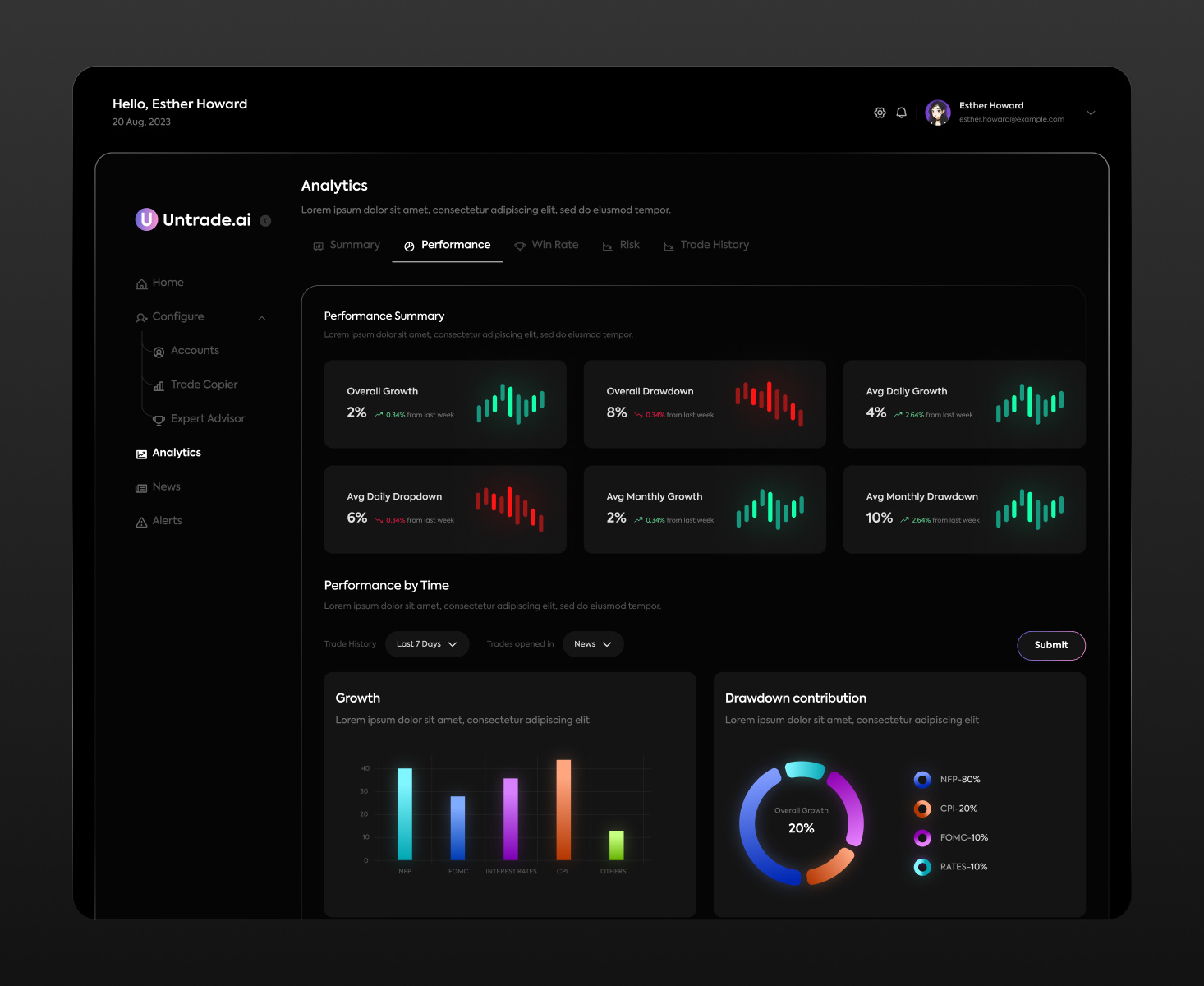This screenshot has height=986, width=1204.
Task: Click the News icon in sidebar
Action: tap(140, 486)
